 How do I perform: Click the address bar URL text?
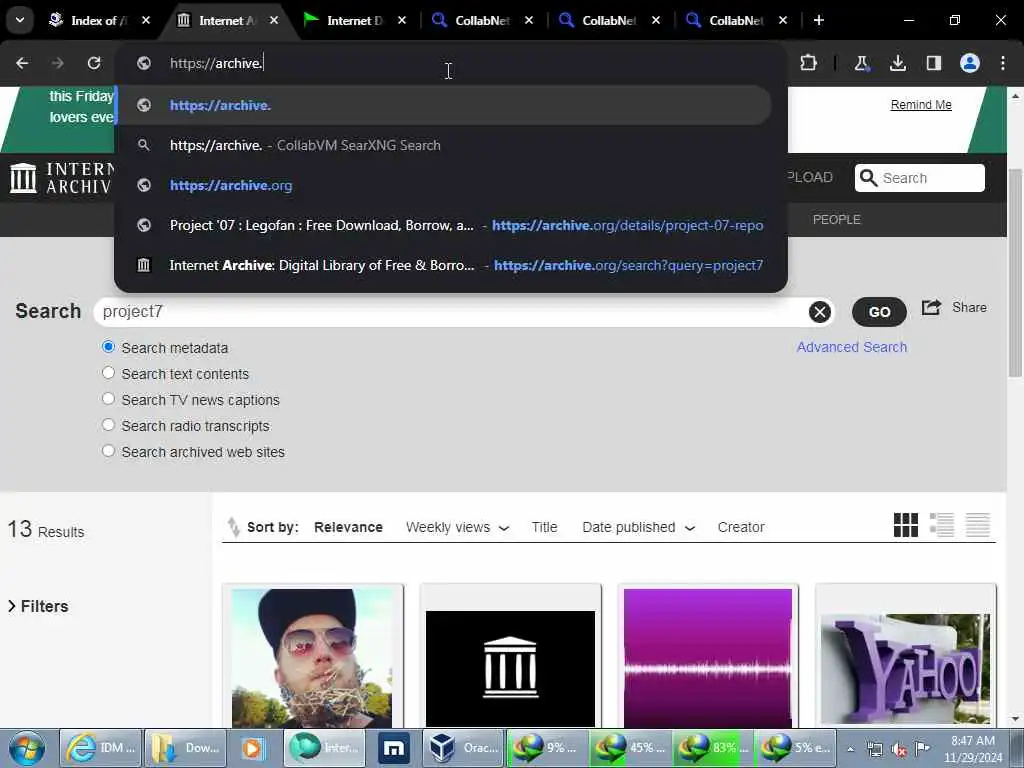[216, 63]
